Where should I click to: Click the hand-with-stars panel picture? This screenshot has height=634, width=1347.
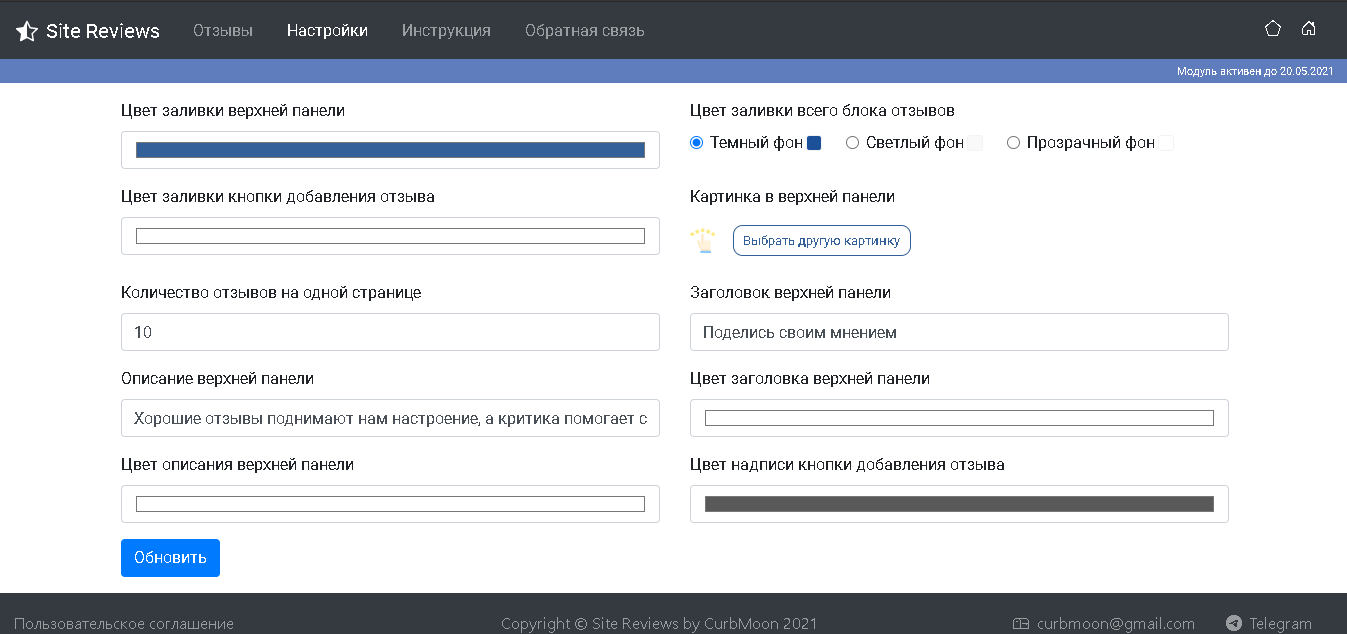tap(704, 241)
